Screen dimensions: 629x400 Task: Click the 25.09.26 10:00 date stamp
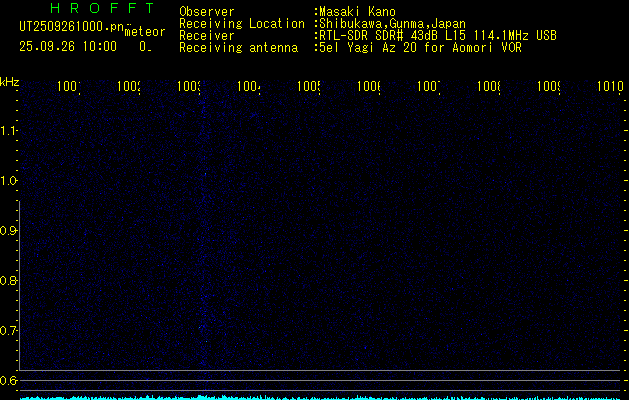point(68,46)
